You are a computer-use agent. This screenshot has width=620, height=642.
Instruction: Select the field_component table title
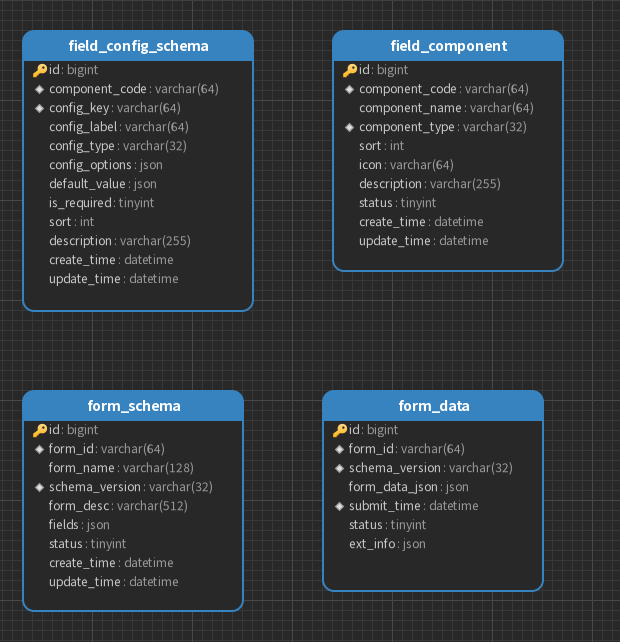pos(448,46)
